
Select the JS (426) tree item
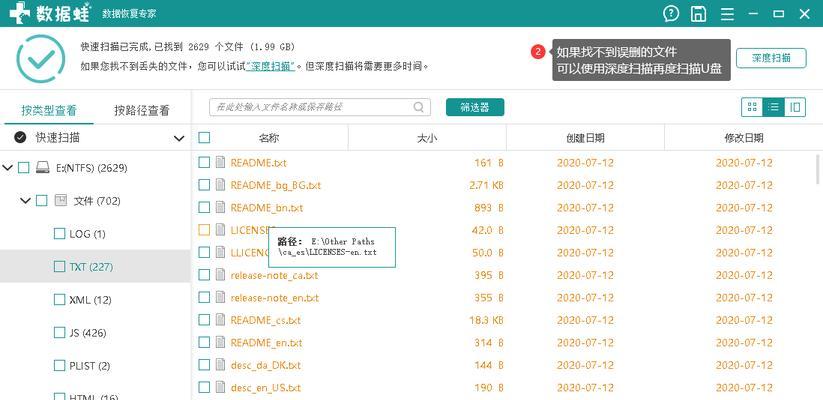[x=95, y=333]
